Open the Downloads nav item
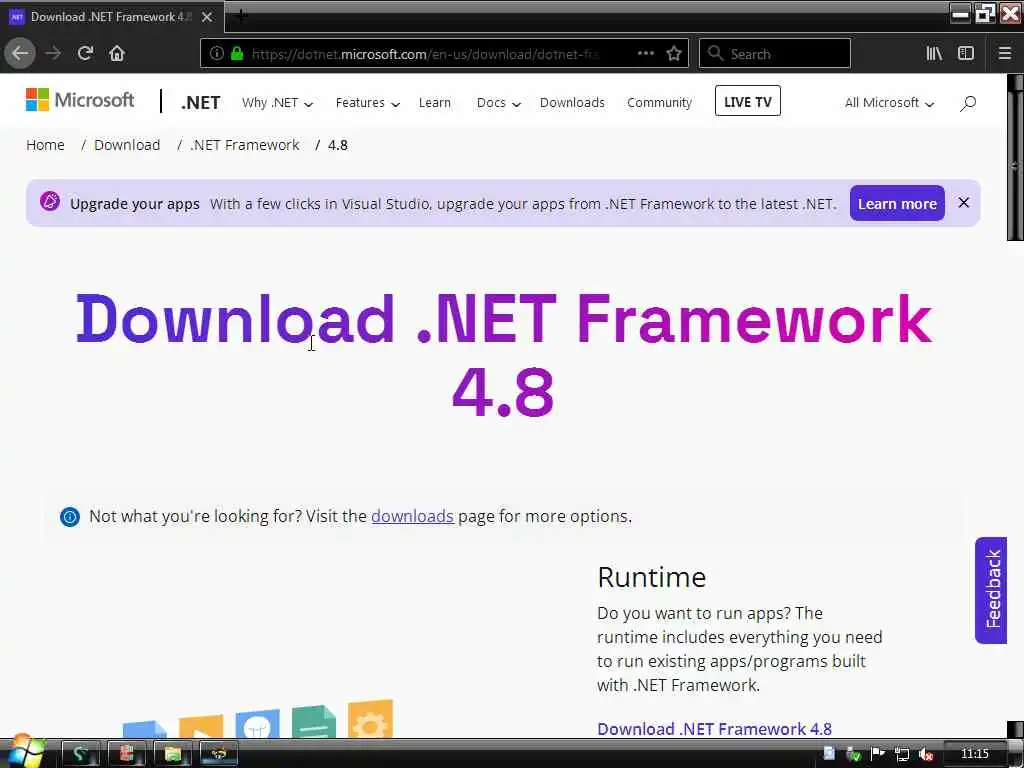Screen dimensions: 1024x768 pyautogui.click(x=572, y=103)
